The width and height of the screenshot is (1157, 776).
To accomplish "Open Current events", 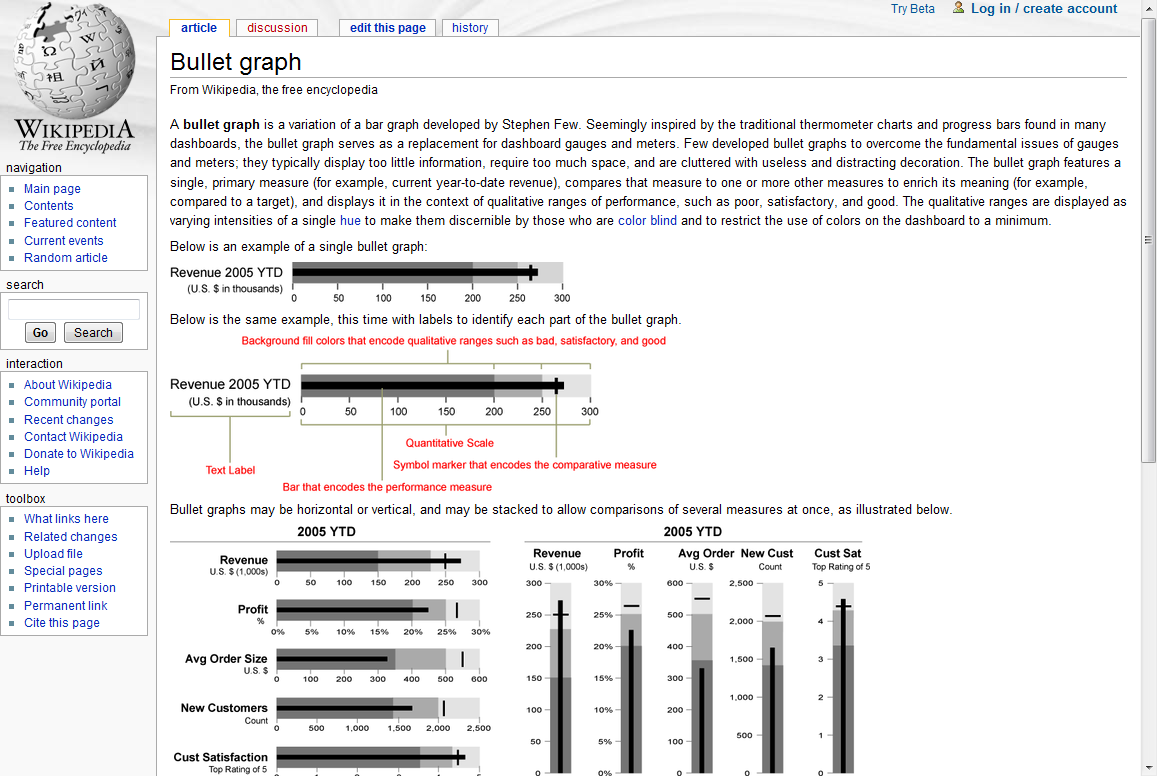I will tap(63, 240).
